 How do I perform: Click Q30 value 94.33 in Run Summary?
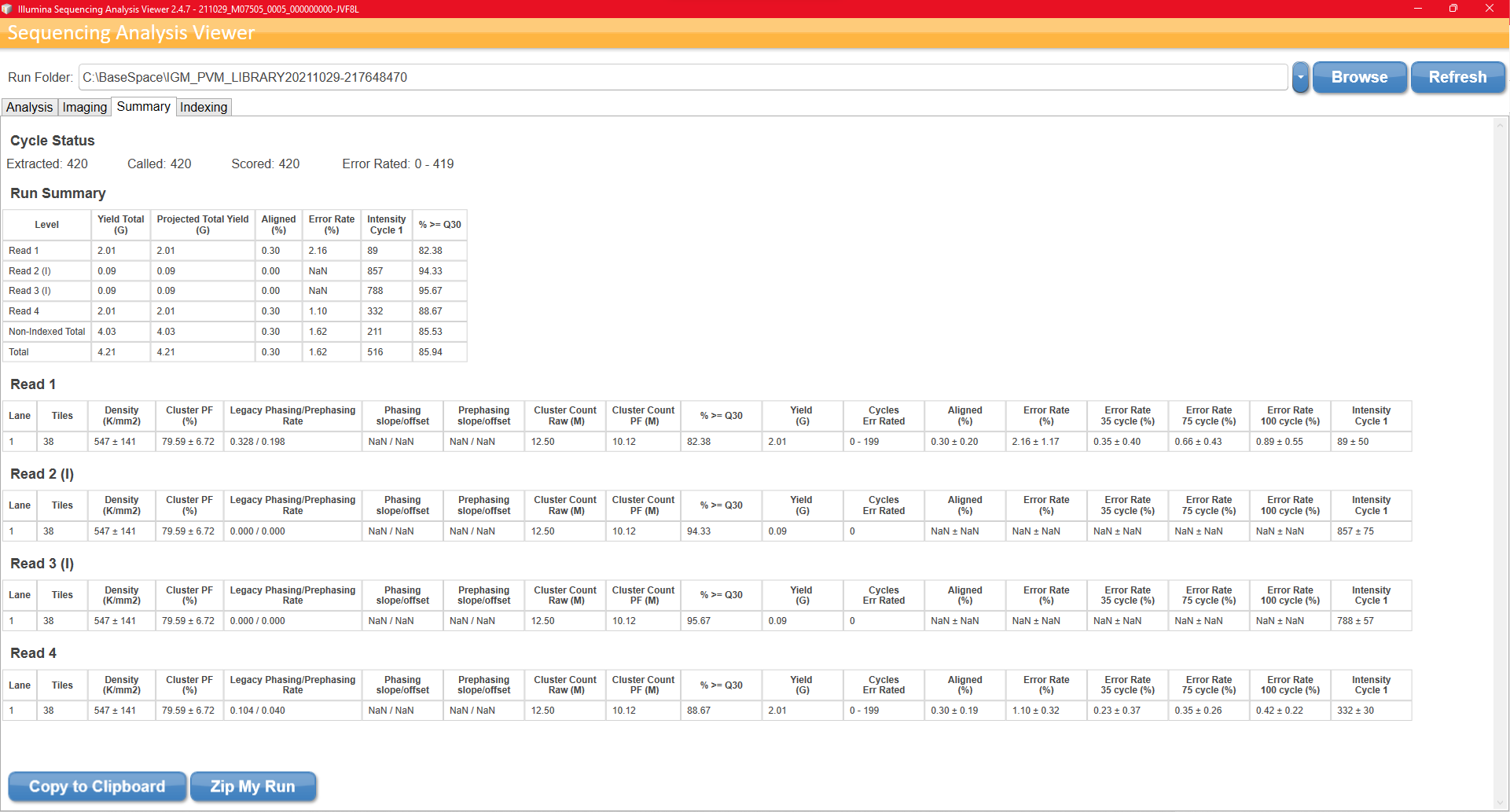[x=430, y=271]
